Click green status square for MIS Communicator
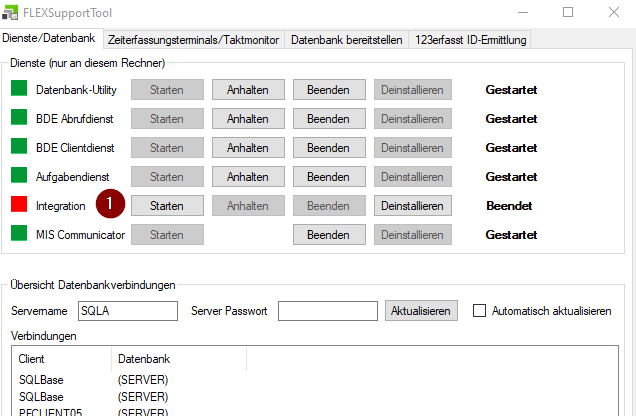Image resolution: width=636 pixels, height=416 pixels. click(x=19, y=234)
